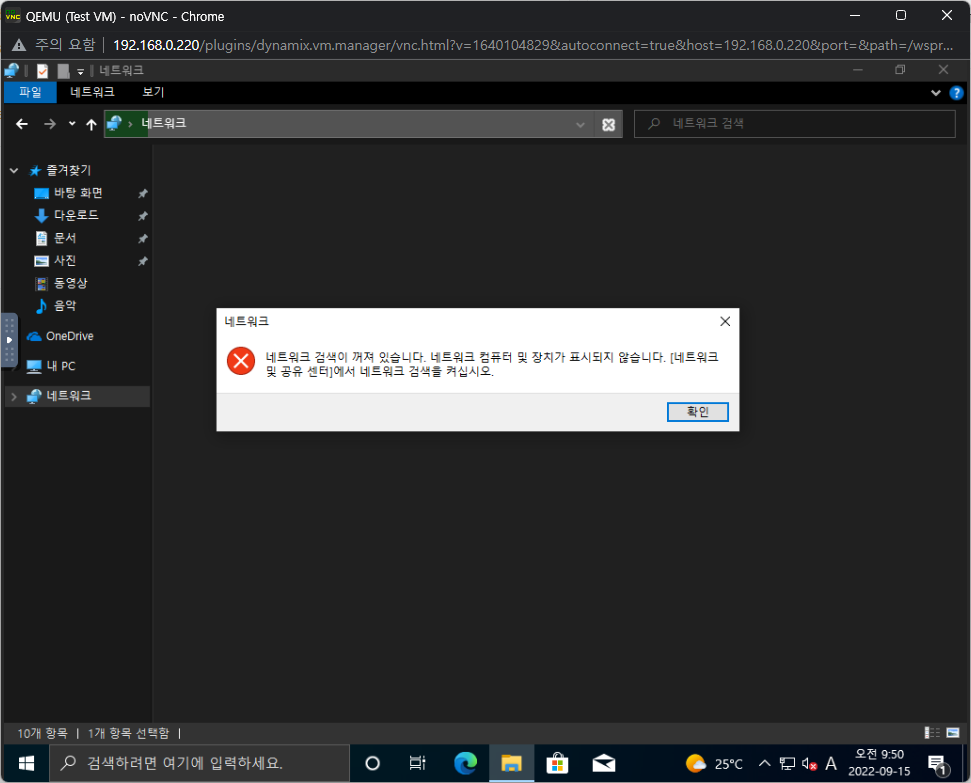Open 음악 in the sidebar
Viewport: 971px width, 783px height.
click(64, 306)
